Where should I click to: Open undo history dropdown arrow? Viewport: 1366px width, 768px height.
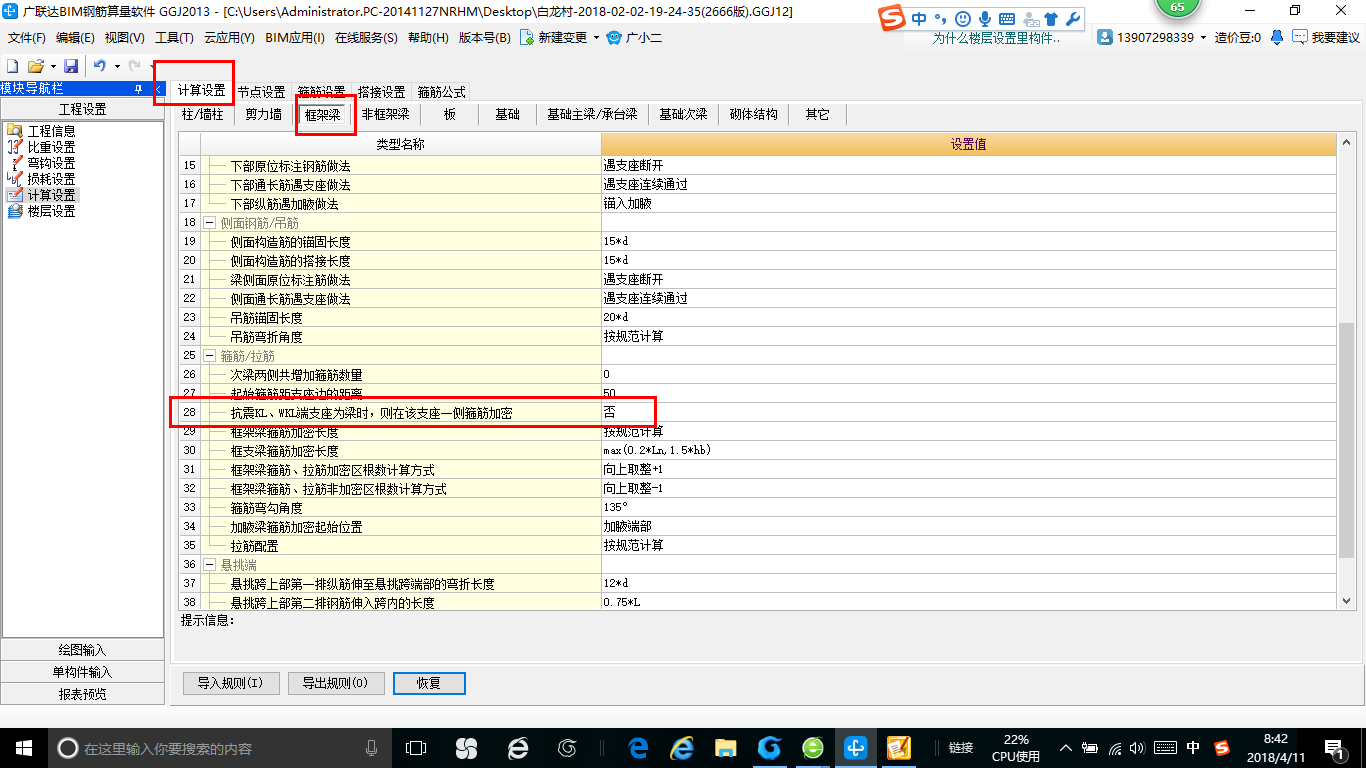116,66
